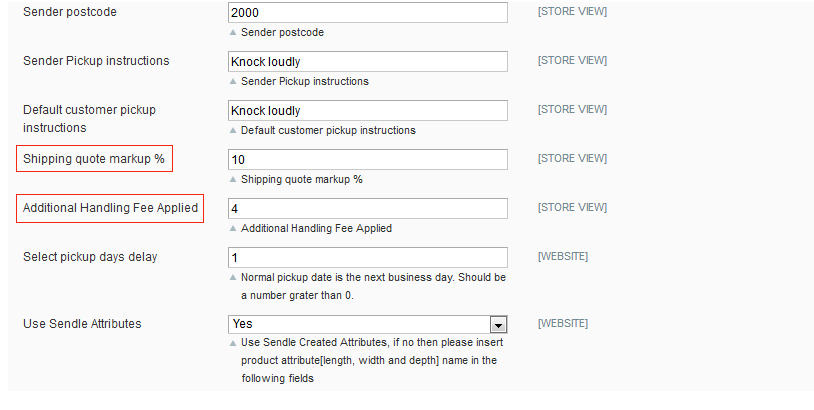Screen dimensions: 814x410
Task: Click the STORE VIEW scope tag beside Sender postcode
Action: tap(572, 12)
